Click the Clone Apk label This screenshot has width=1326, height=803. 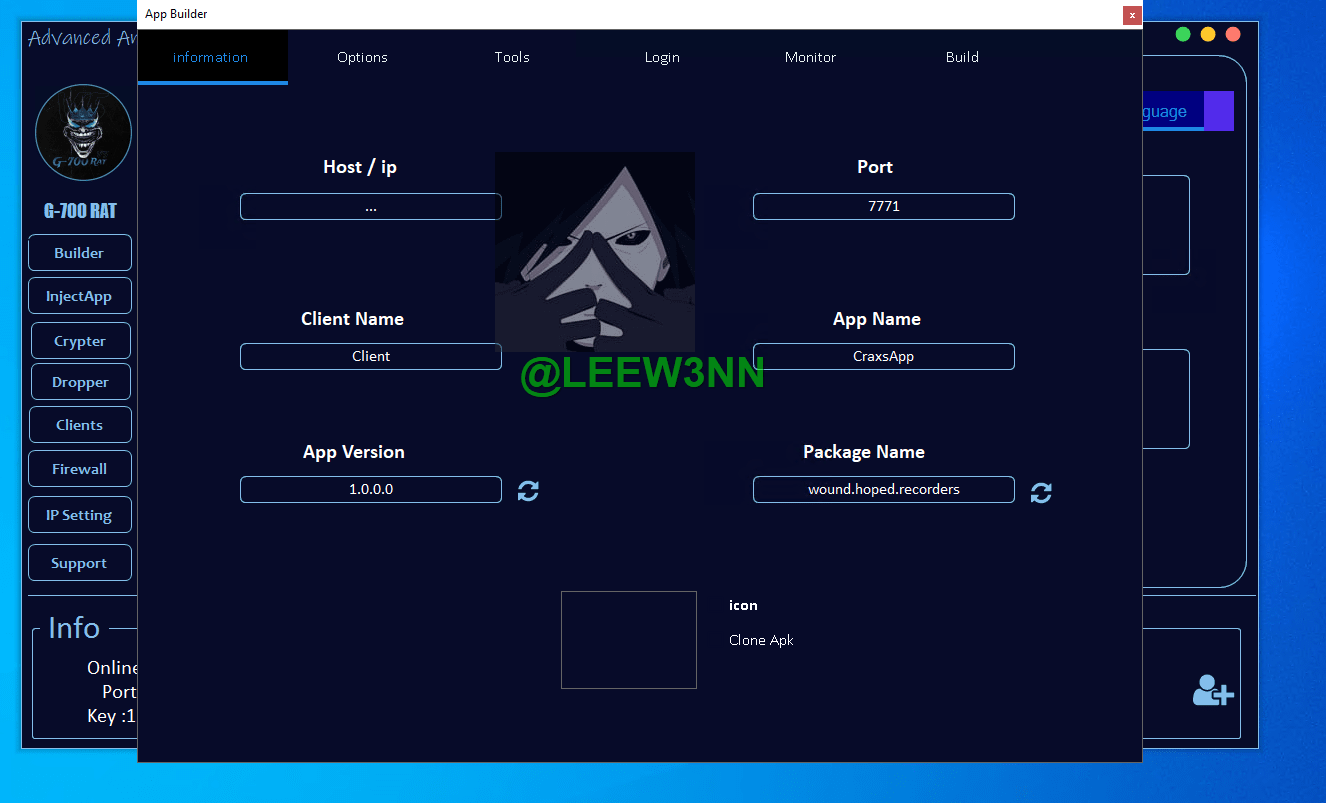pos(761,640)
